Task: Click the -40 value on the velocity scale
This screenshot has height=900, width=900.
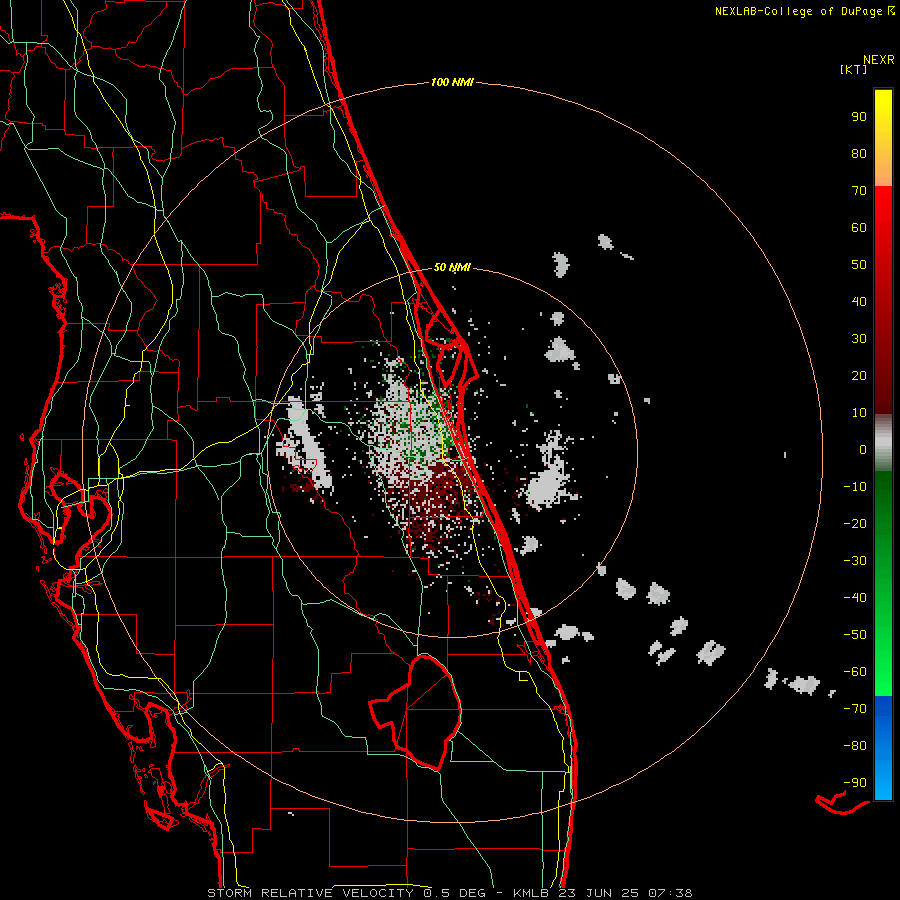Action: [855, 598]
